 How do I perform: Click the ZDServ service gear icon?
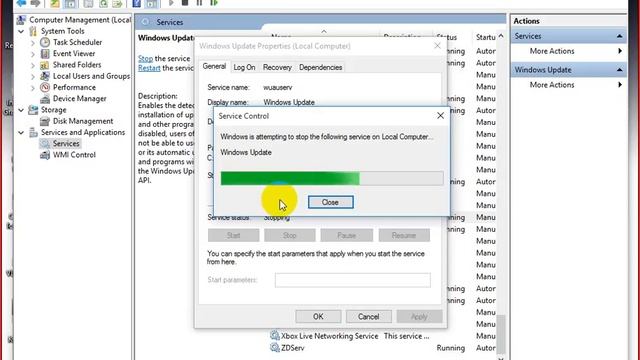pos(275,348)
